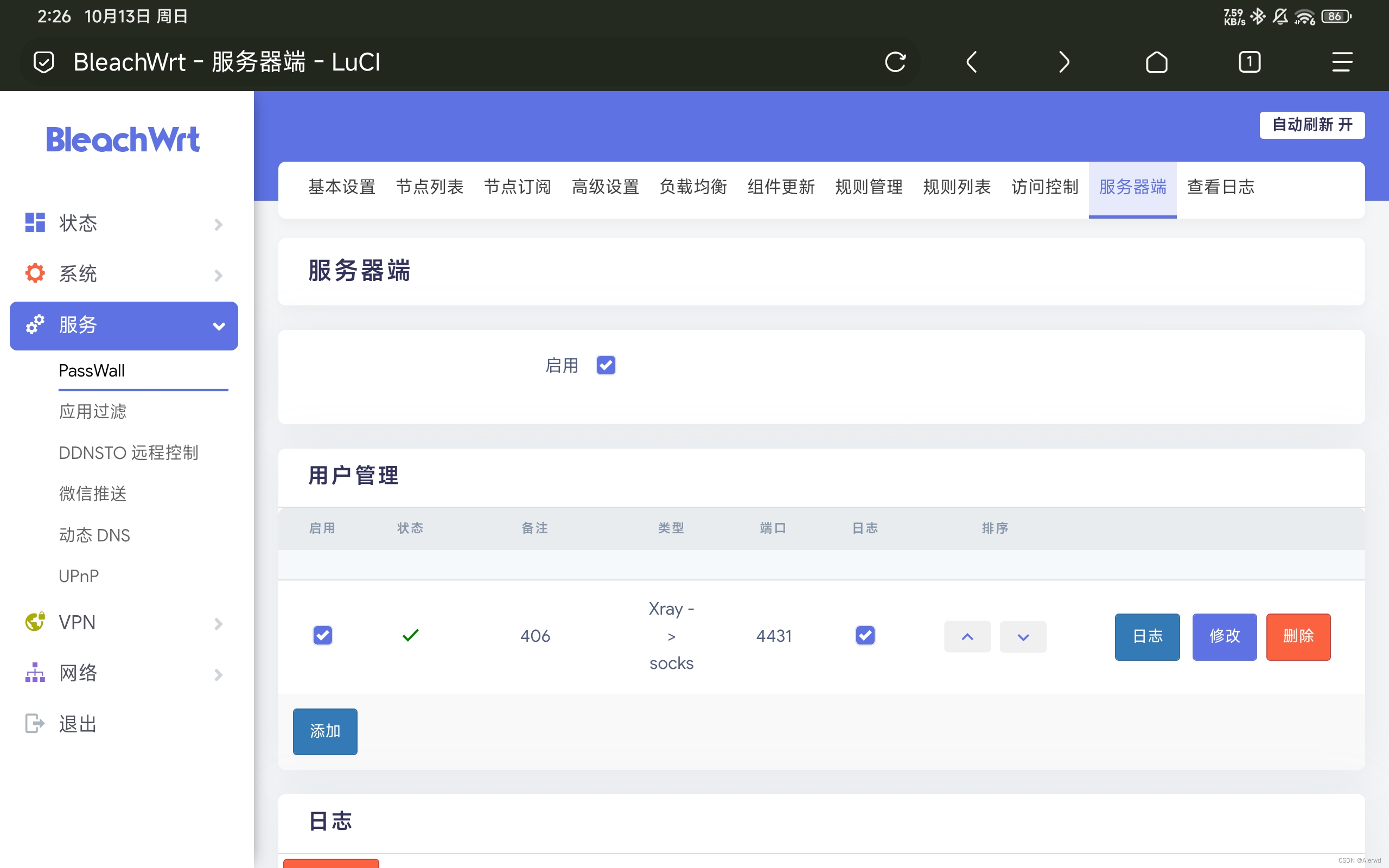Tap the site security shield icon

pyautogui.click(x=43, y=62)
